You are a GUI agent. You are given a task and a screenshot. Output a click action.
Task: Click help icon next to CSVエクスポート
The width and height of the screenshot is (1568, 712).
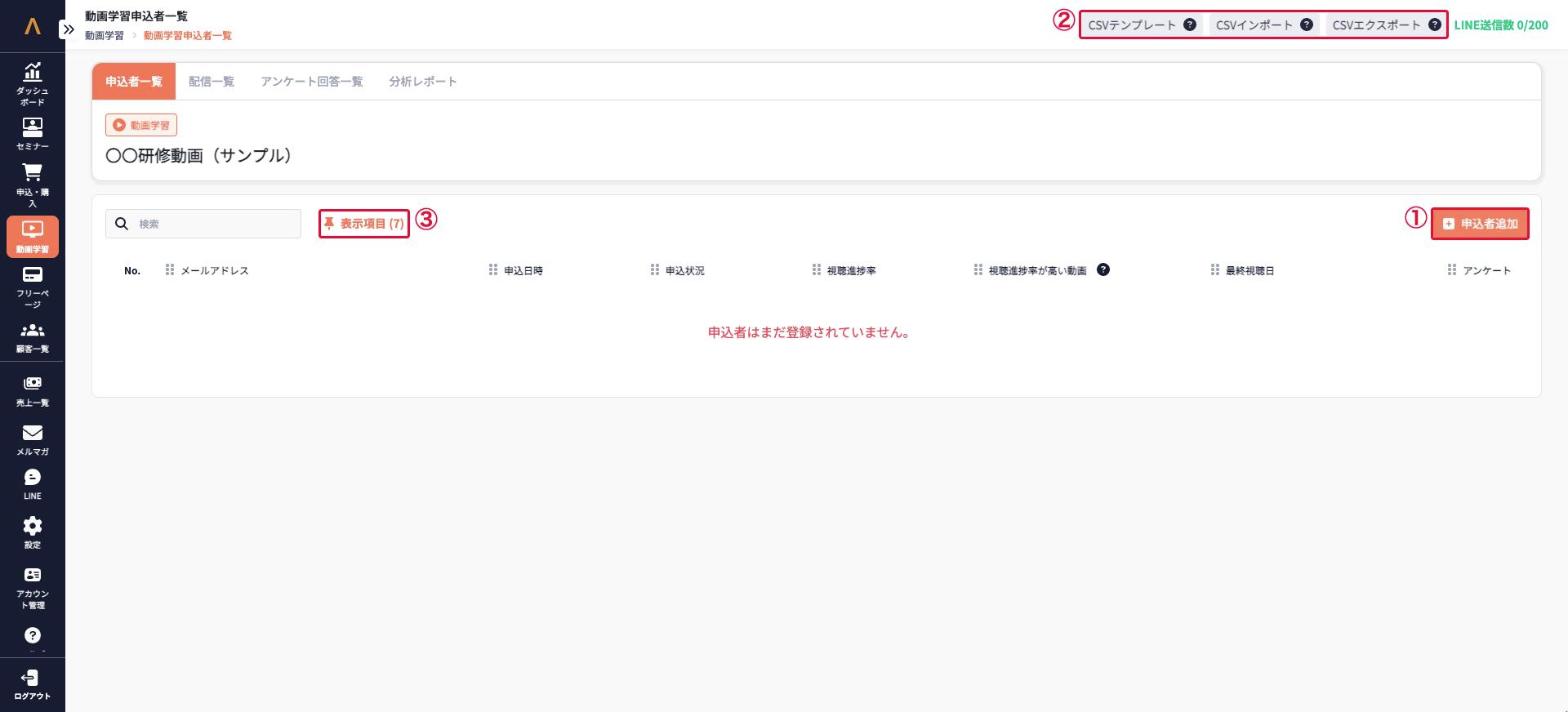tap(1435, 25)
